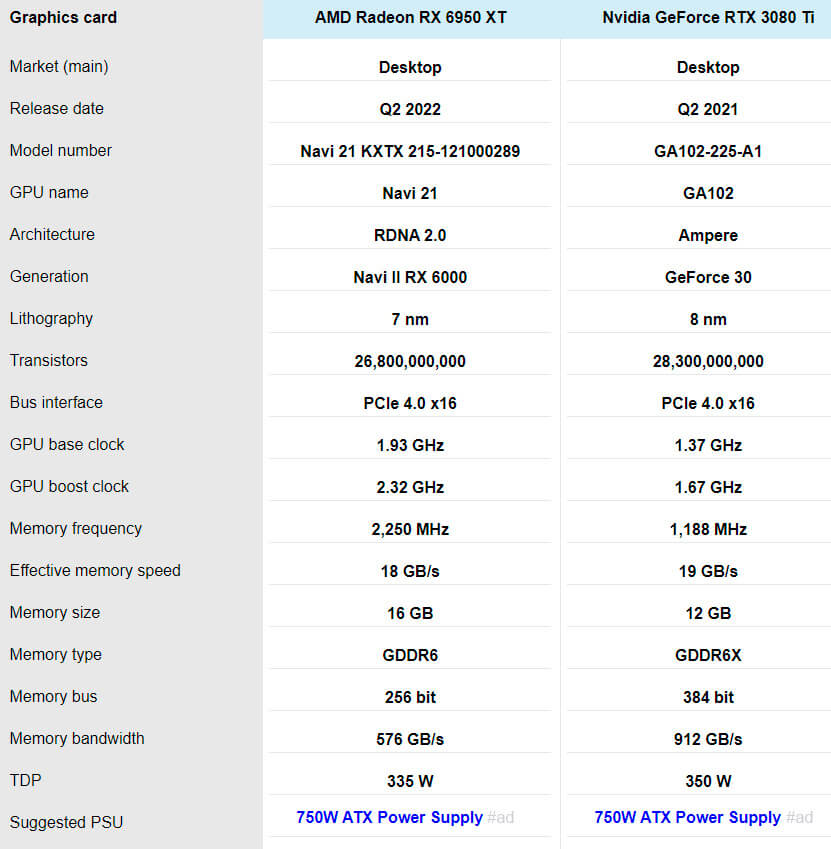Select the AMD Radeon RX 6950 XT header
This screenshot has width=831, height=849.
point(411,17)
